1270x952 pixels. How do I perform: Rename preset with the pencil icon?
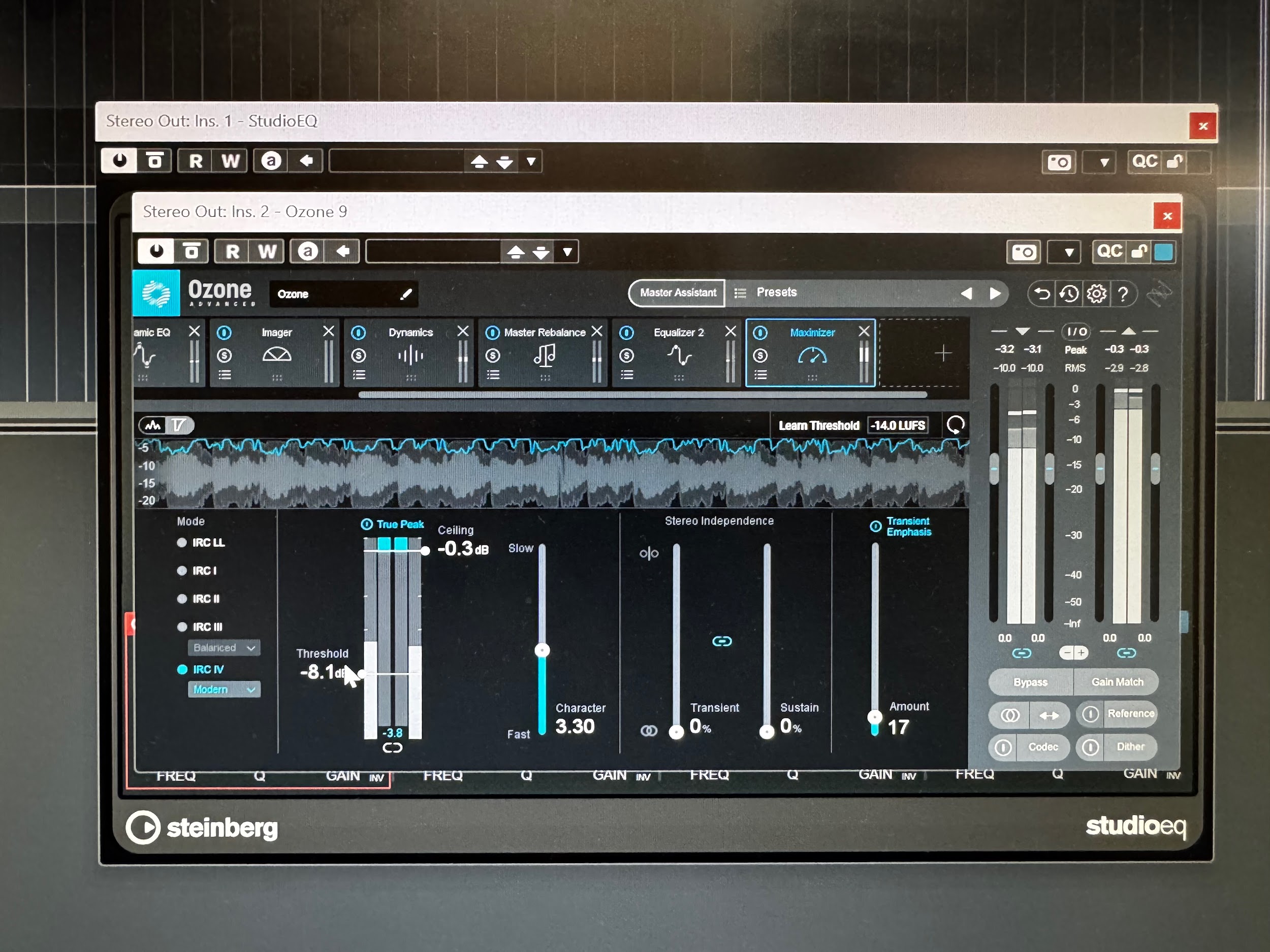tap(406, 294)
